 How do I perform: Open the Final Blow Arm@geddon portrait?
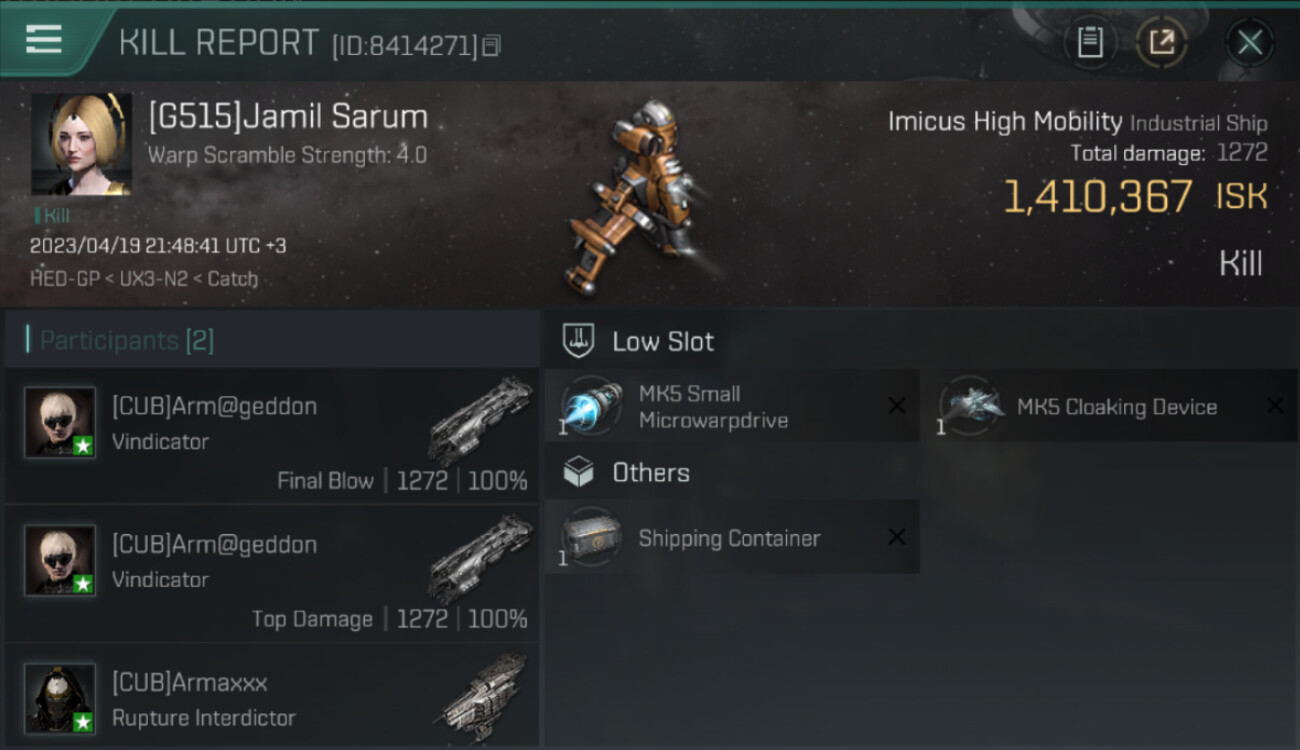60,422
